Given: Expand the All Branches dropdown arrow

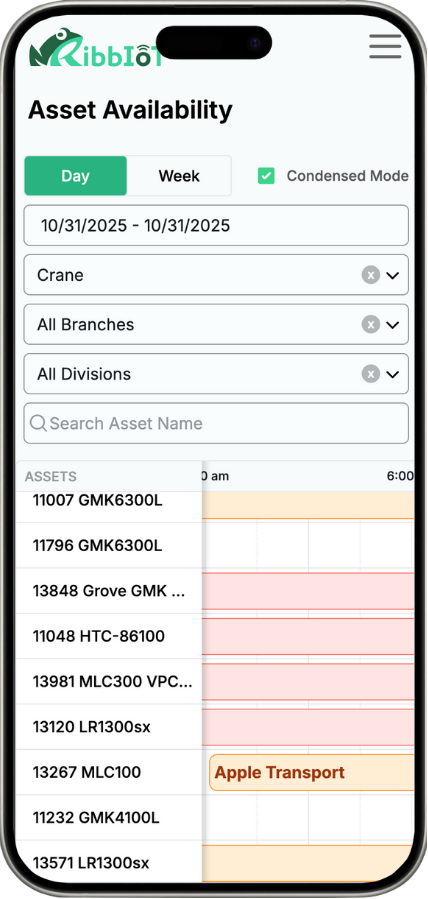Looking at the screenshot, I should click(x=392, y=325).
